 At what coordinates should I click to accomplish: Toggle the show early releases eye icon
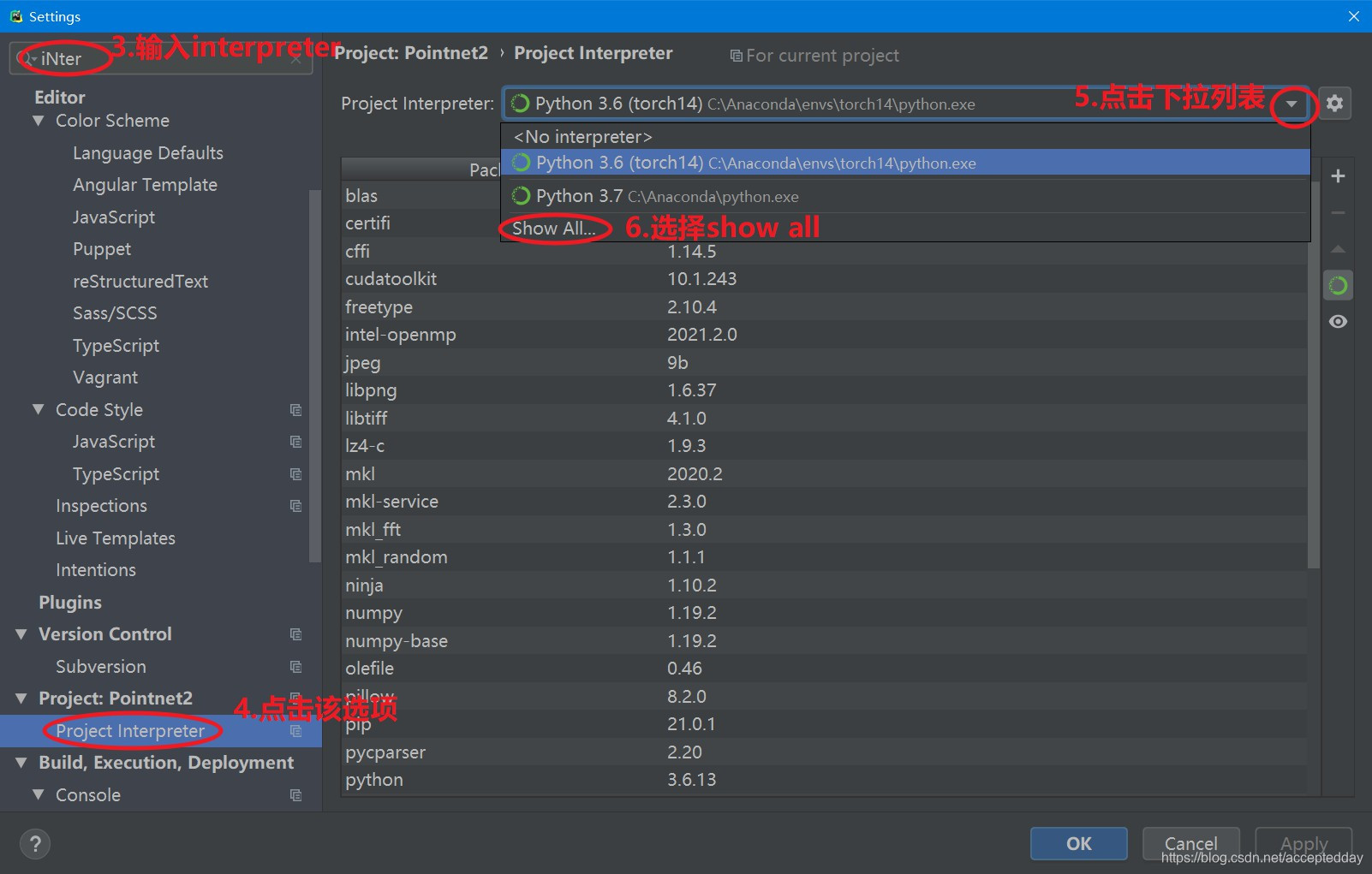(1338, 322)
